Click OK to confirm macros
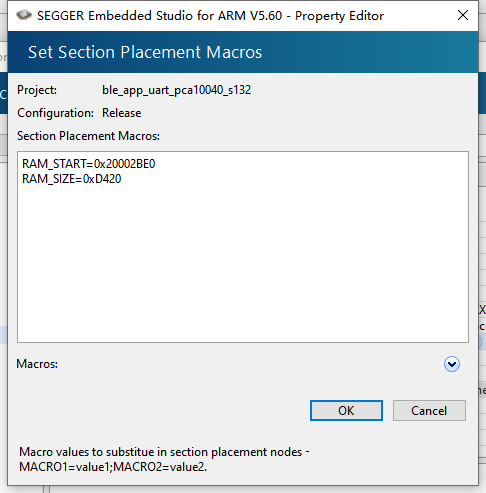 (x=346, y=410)
